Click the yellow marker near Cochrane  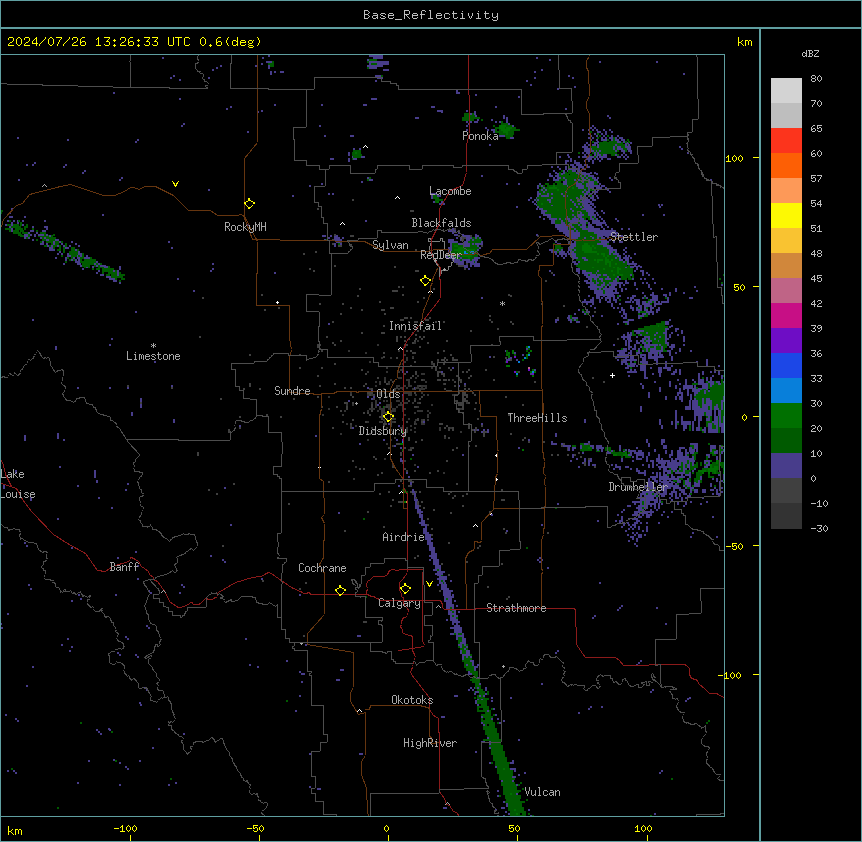tap(340, 590)
